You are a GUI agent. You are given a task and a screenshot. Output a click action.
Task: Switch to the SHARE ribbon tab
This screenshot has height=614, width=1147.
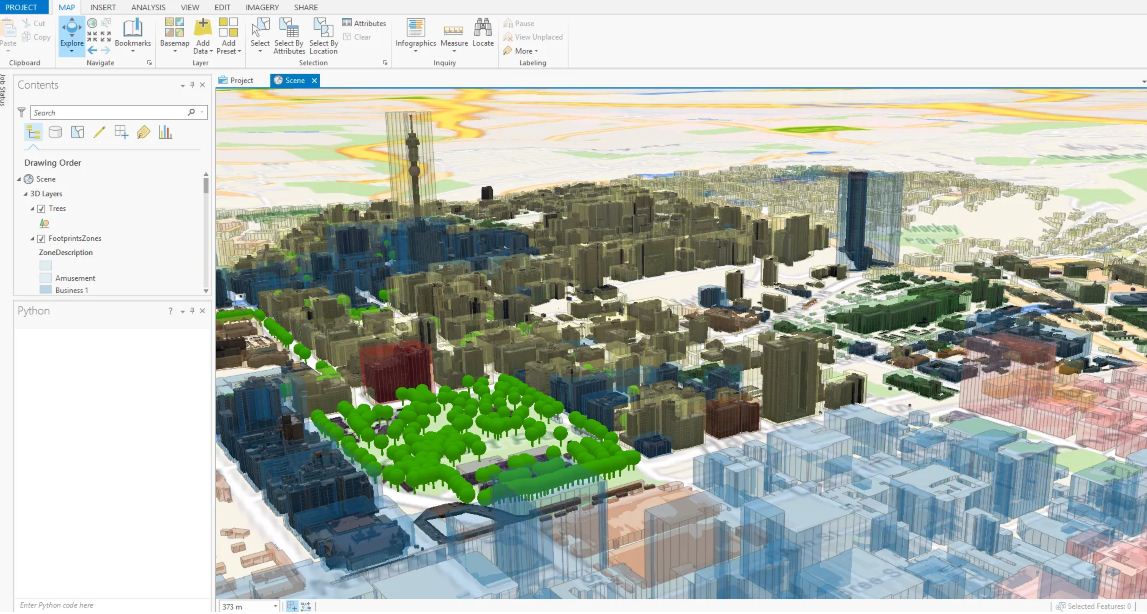pyautogui.click(x=306, y=7)
